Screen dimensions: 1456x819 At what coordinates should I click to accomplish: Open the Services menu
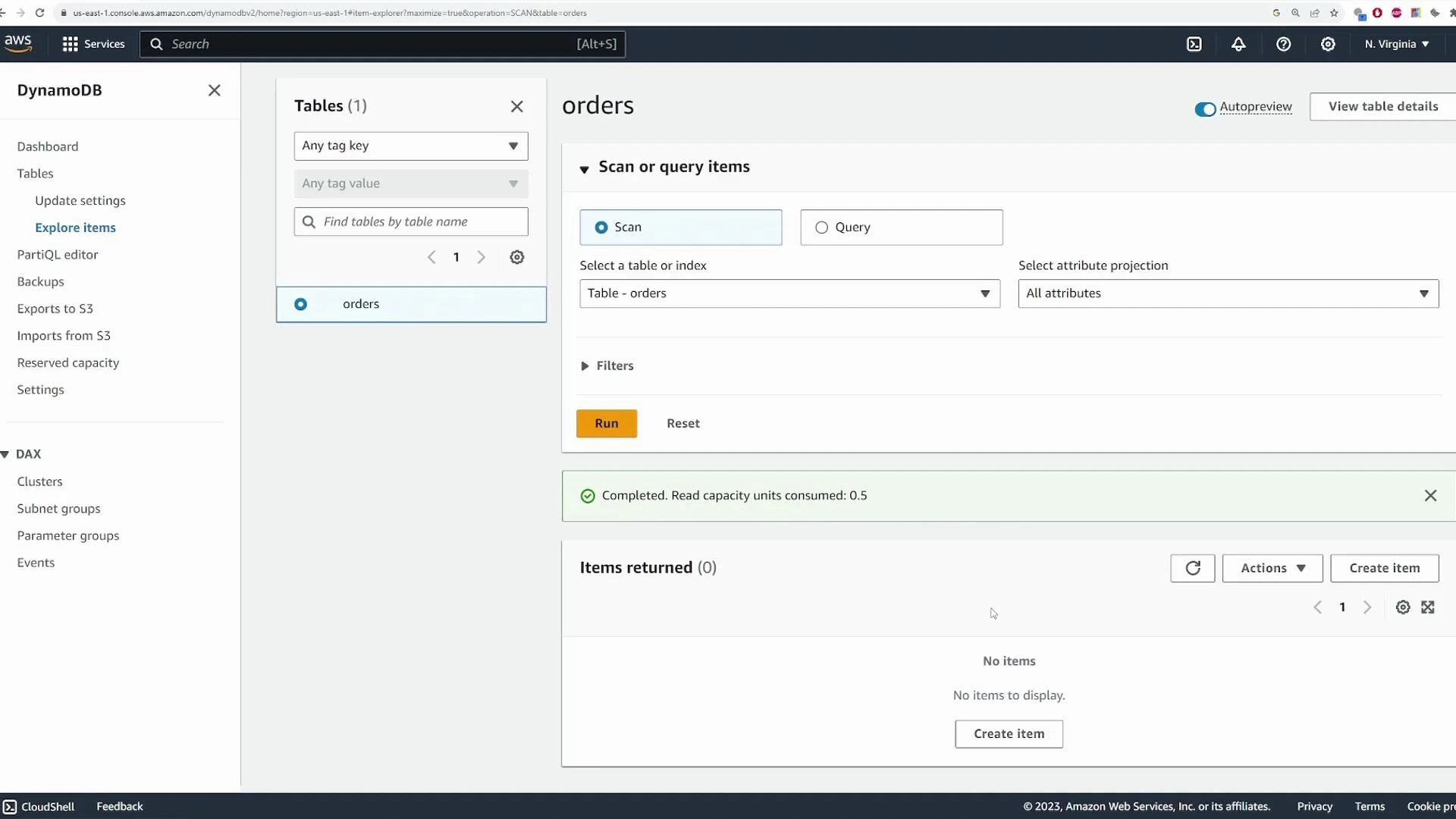point(93,44)
